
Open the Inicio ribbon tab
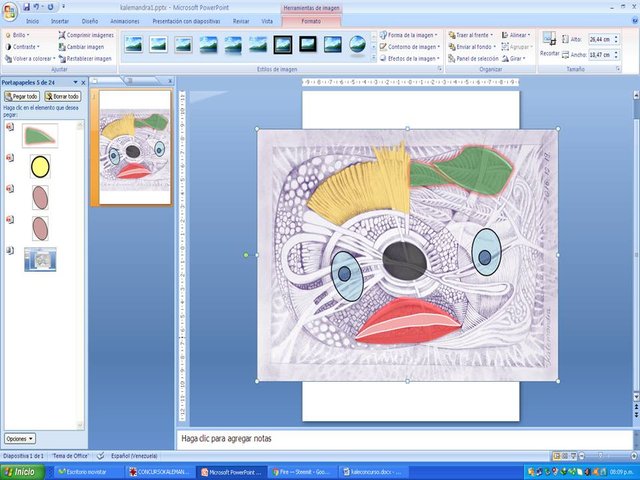click(x=33, y=21)
